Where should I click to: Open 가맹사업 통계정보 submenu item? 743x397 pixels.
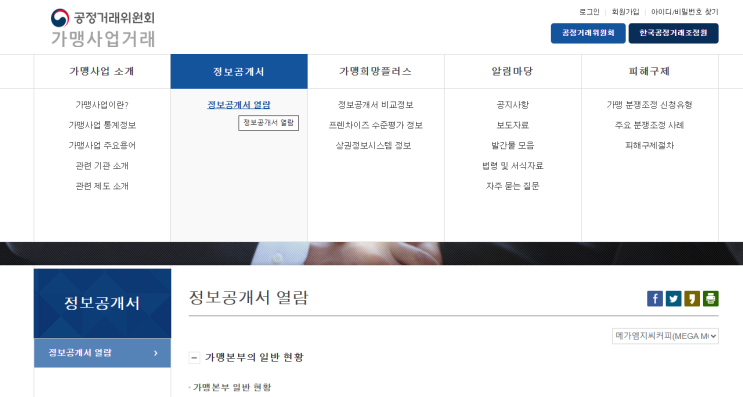tap(102, 125)
